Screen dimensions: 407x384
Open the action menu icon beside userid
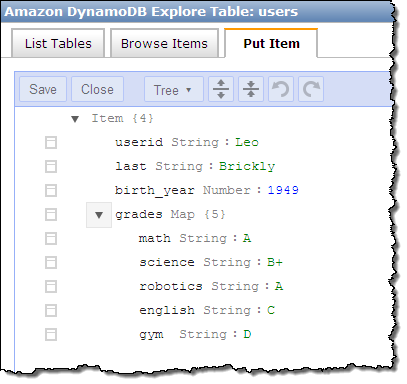coord(51,142)
